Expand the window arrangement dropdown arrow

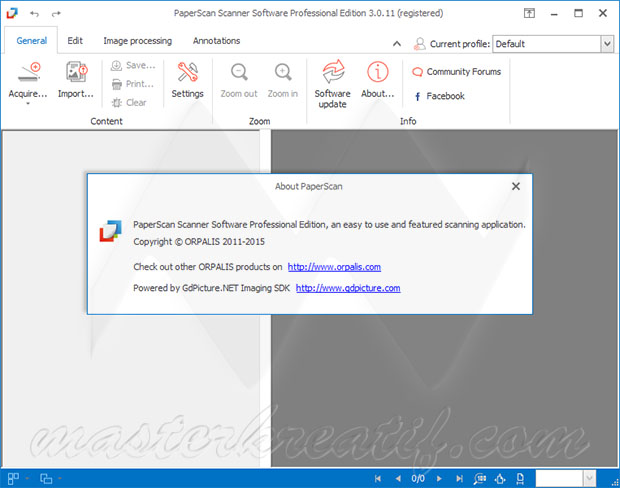[60, 479]
